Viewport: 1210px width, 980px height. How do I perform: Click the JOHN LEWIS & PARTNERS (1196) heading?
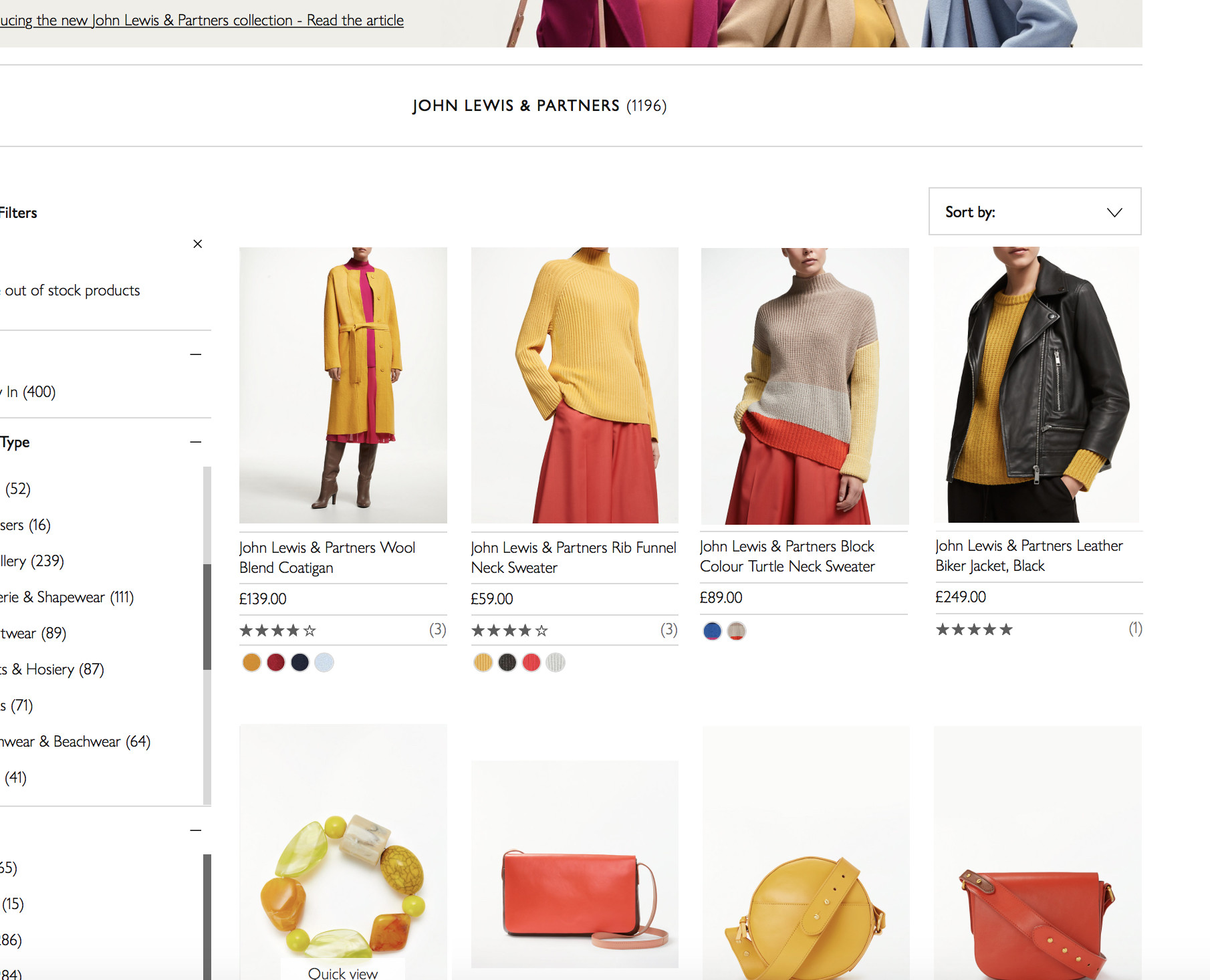tap(539, 106)
